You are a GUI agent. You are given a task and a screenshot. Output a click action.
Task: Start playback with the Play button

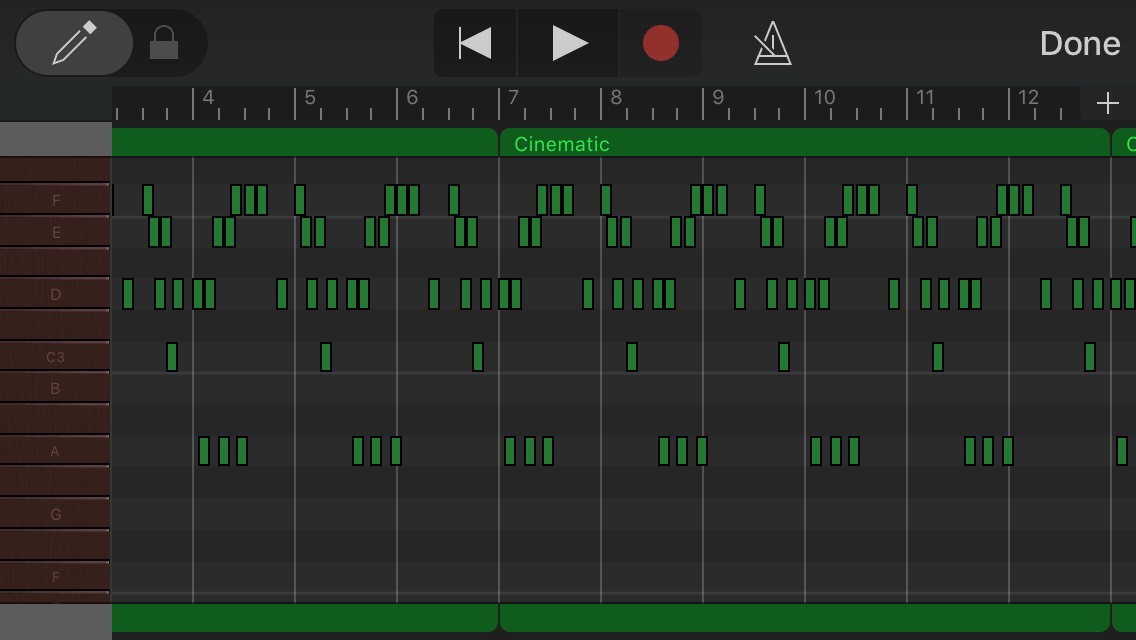(x=569, y=43)
